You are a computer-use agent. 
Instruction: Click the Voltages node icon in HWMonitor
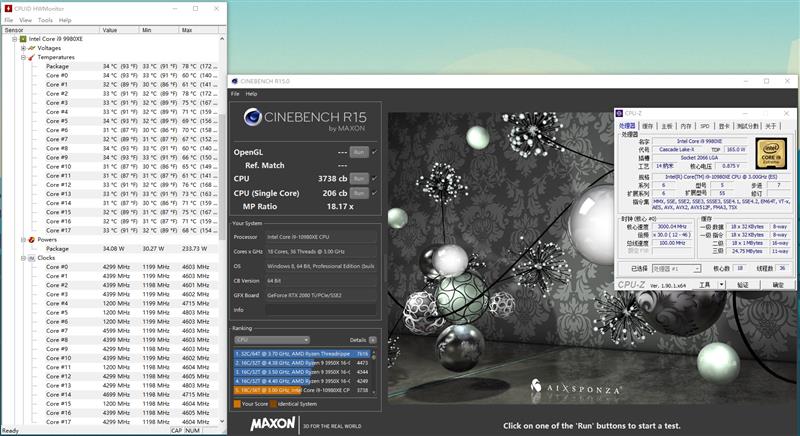(32, 48)
